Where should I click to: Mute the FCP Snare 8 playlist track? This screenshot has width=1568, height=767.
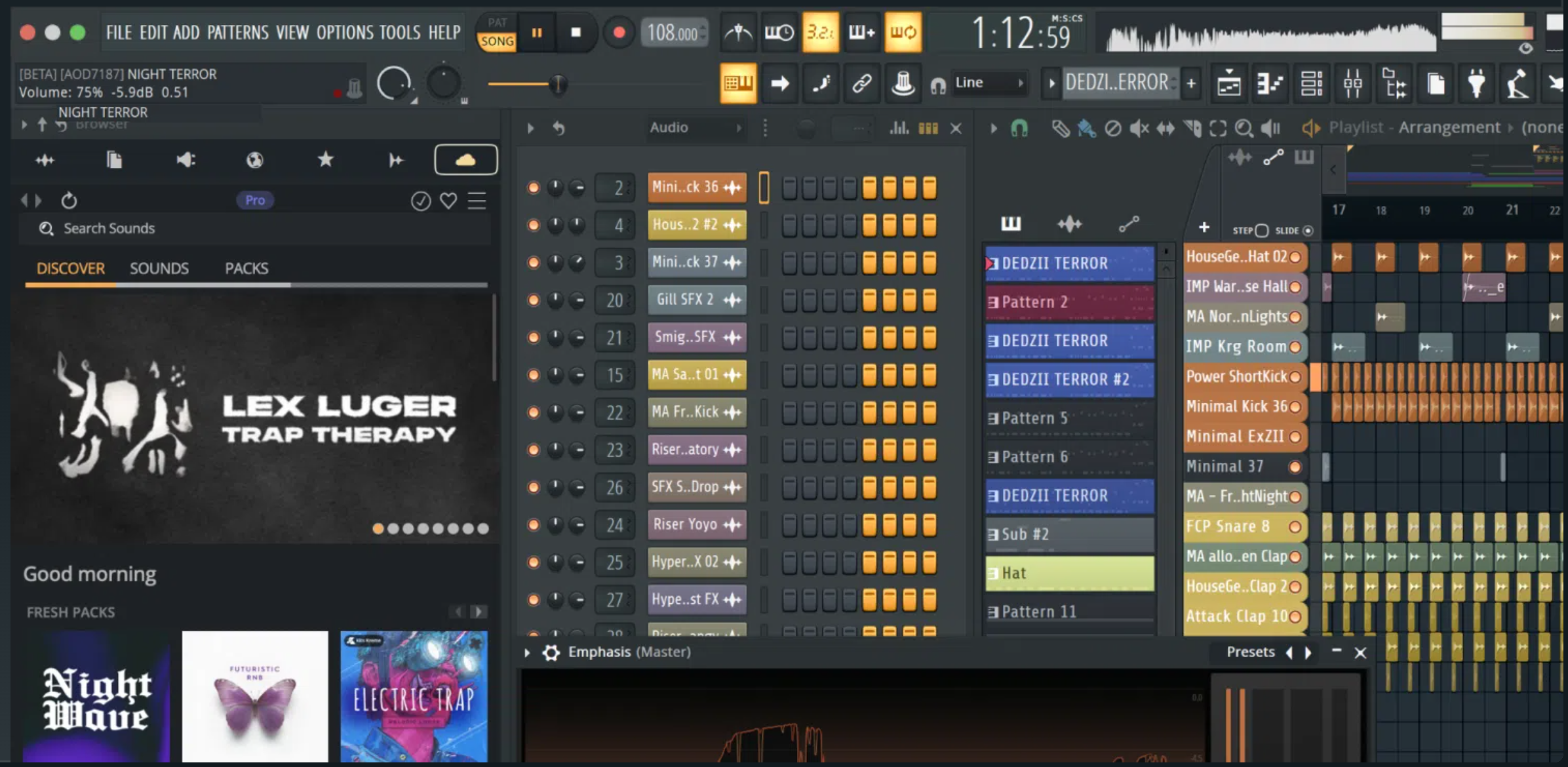click(x=1295, y=526)
